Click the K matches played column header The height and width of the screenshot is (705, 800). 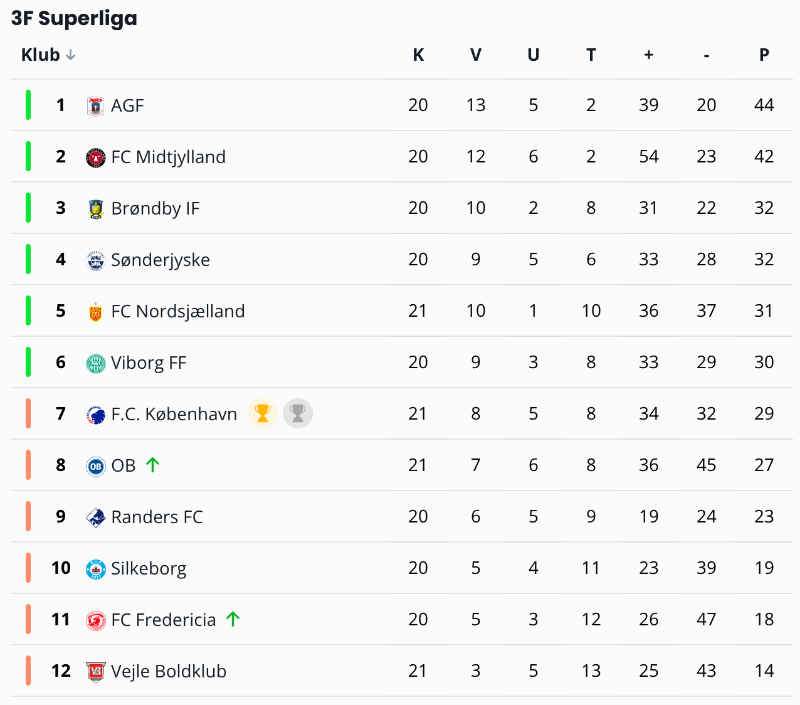click(x=418, y=55)
